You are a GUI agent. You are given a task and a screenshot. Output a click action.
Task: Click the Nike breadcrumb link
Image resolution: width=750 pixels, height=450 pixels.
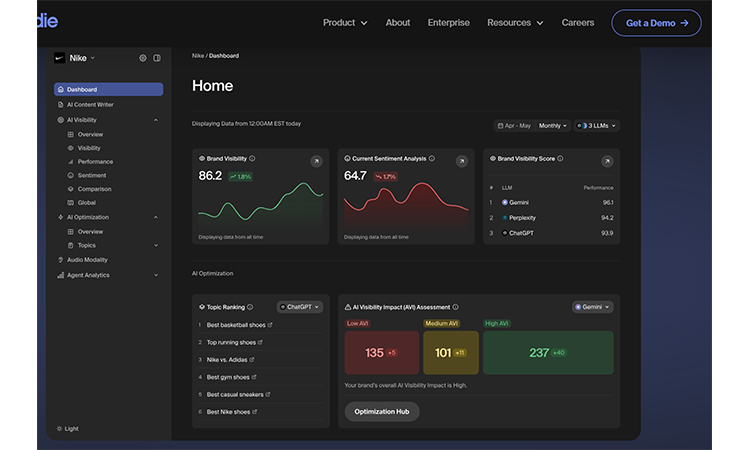pyautogui.click(x=198, y=56)
